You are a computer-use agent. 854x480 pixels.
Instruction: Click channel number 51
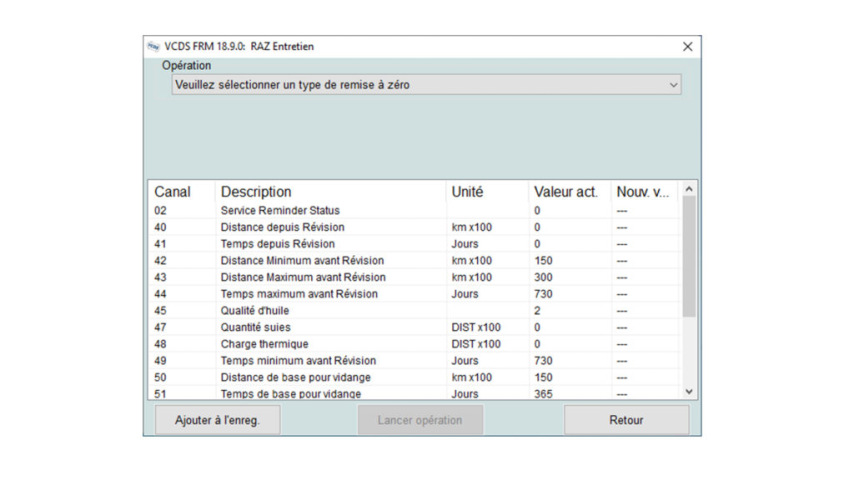coord(160,394)
